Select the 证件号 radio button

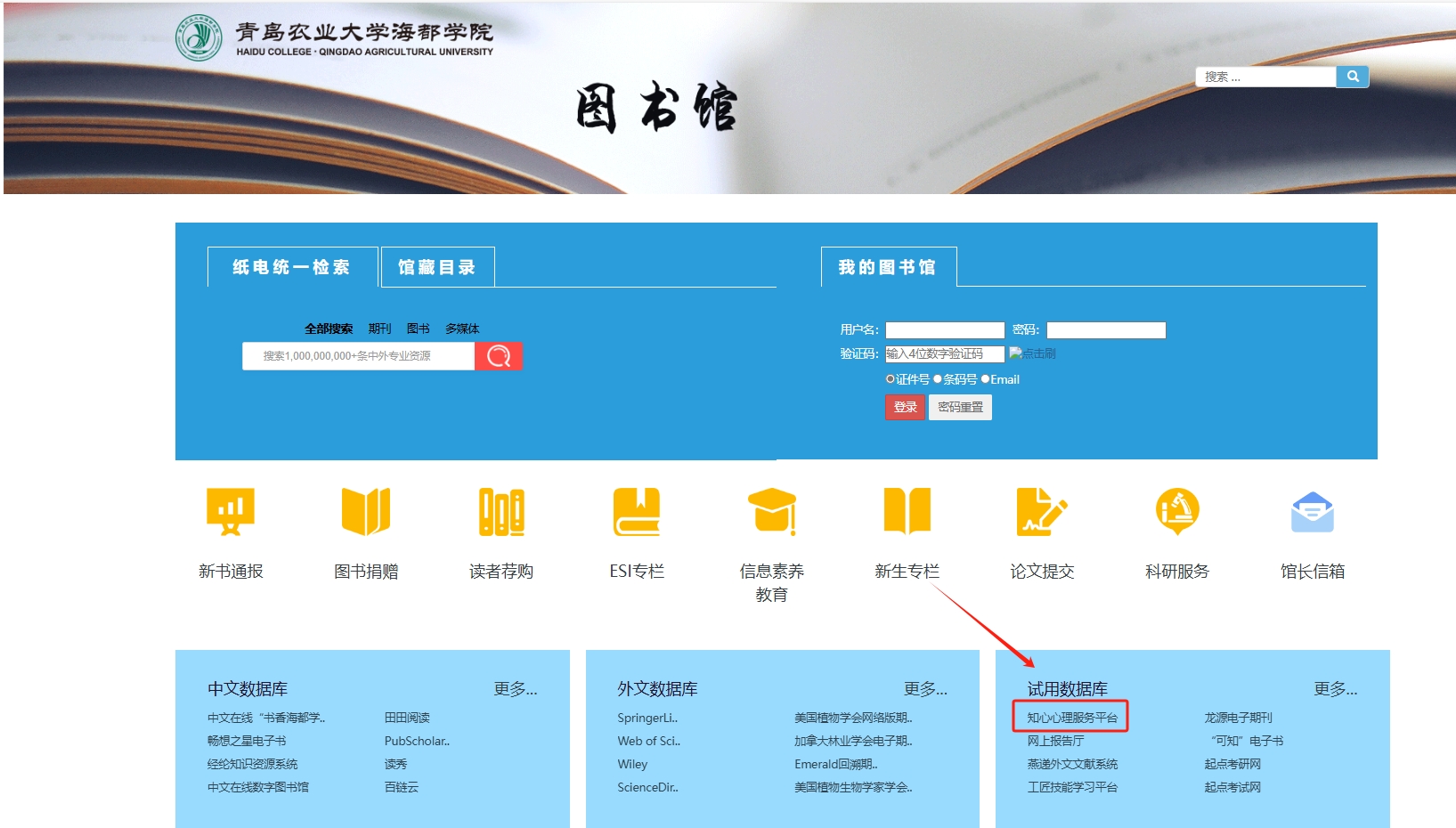(891, 379)
